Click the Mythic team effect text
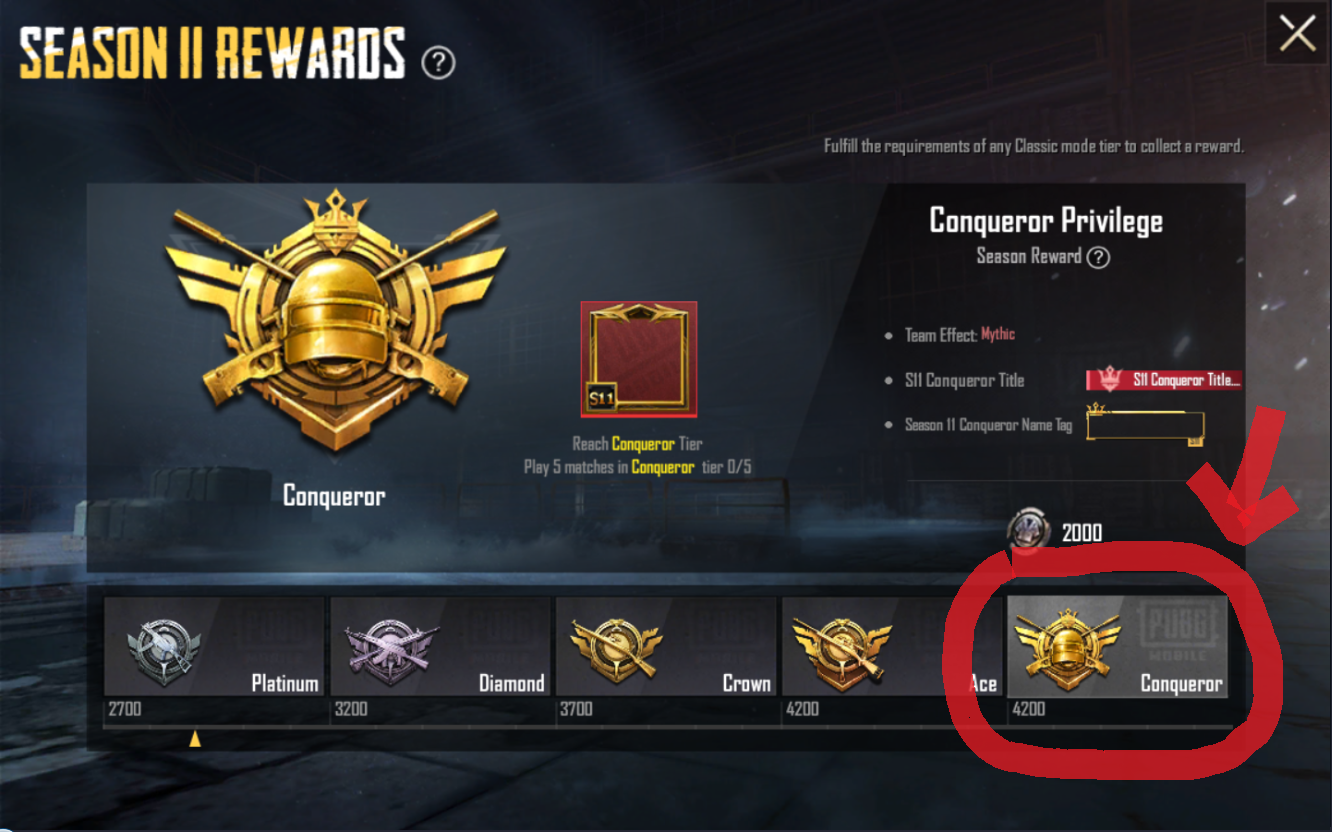 pos(997,334)
